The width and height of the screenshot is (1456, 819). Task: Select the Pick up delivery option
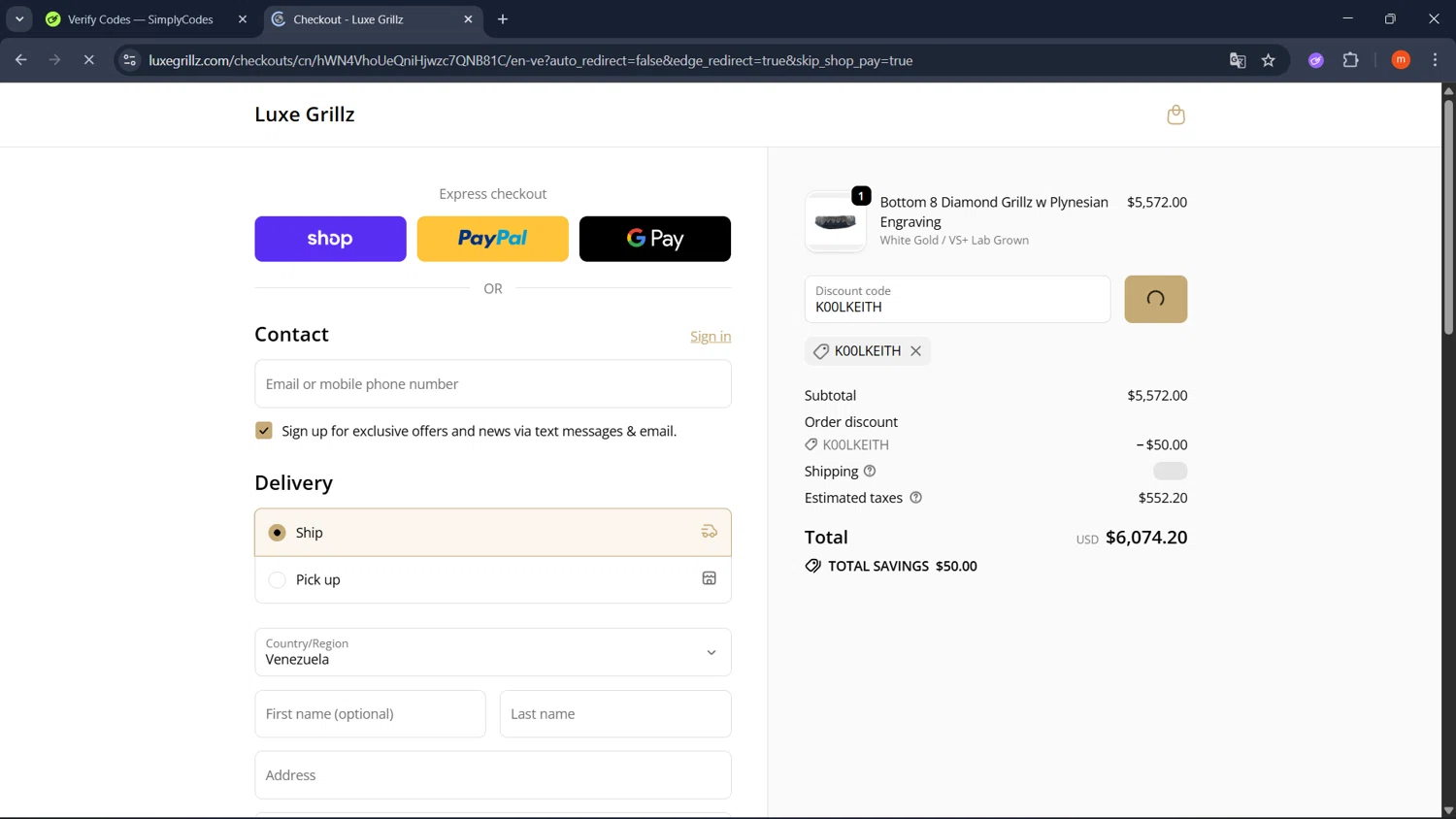[x=493, y=580]
